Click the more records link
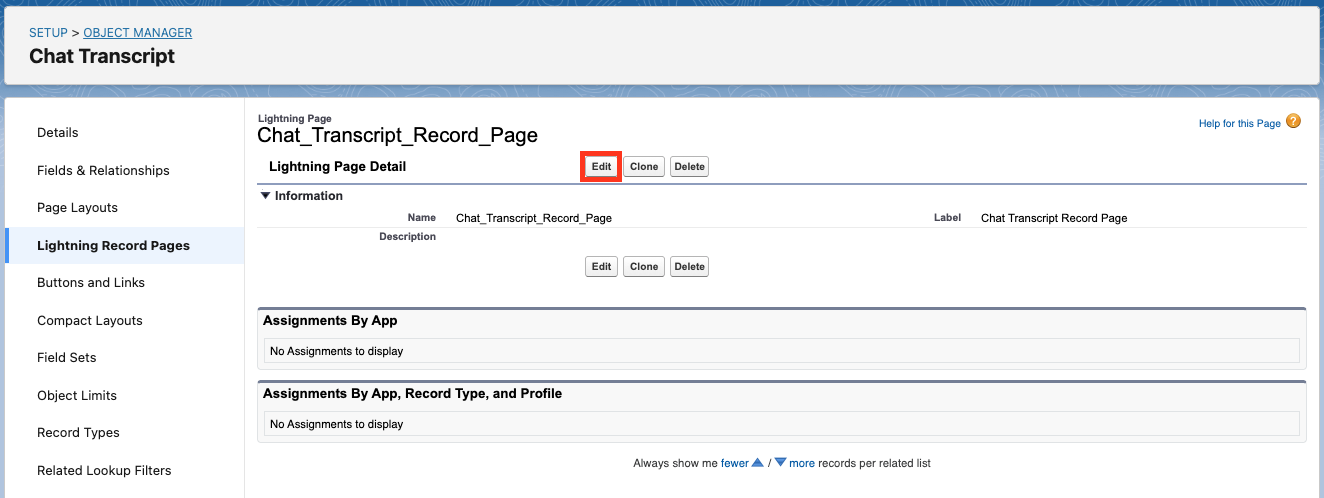 click(x=802, y=464)
